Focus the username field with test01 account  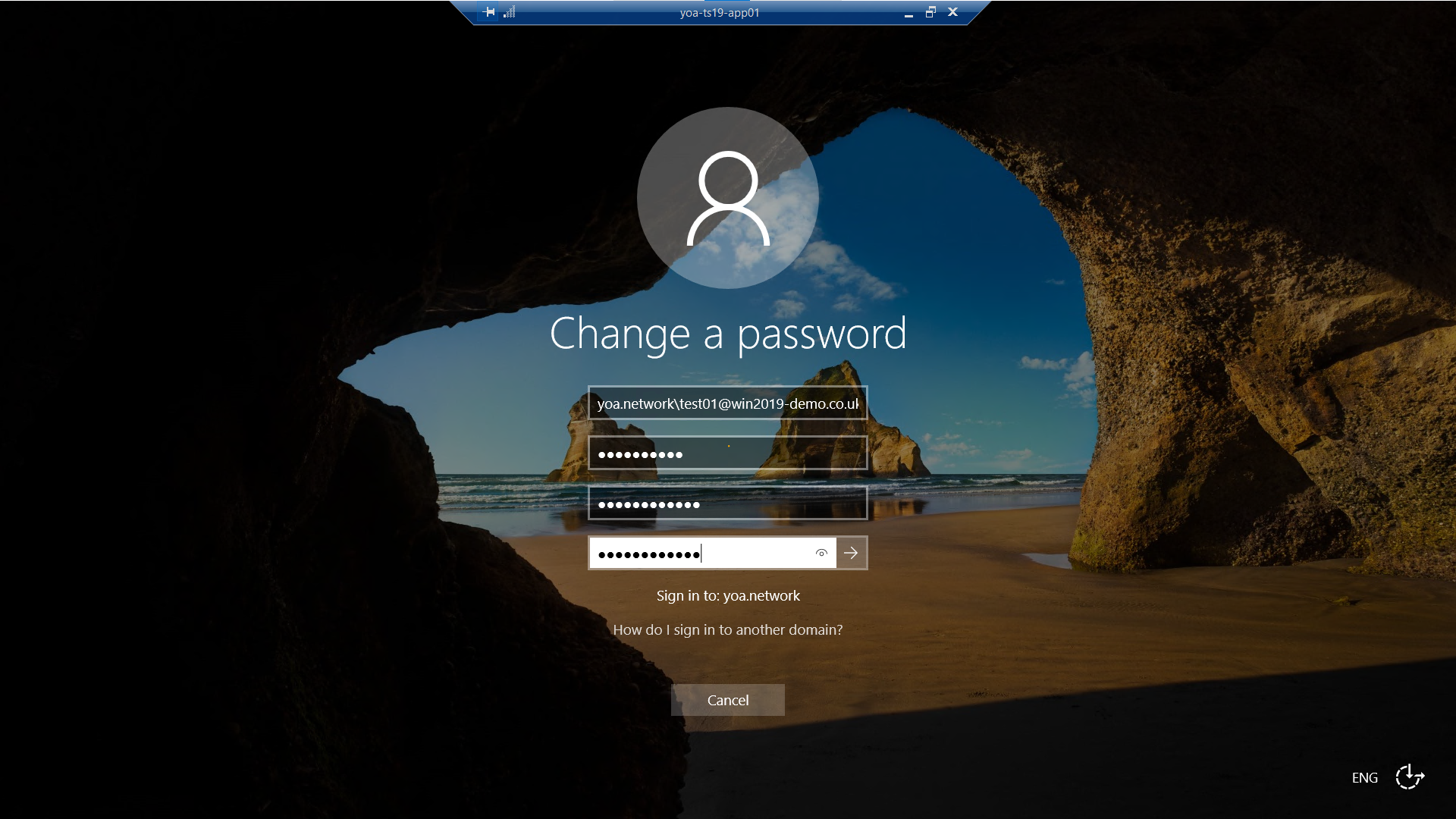(728, 403)
